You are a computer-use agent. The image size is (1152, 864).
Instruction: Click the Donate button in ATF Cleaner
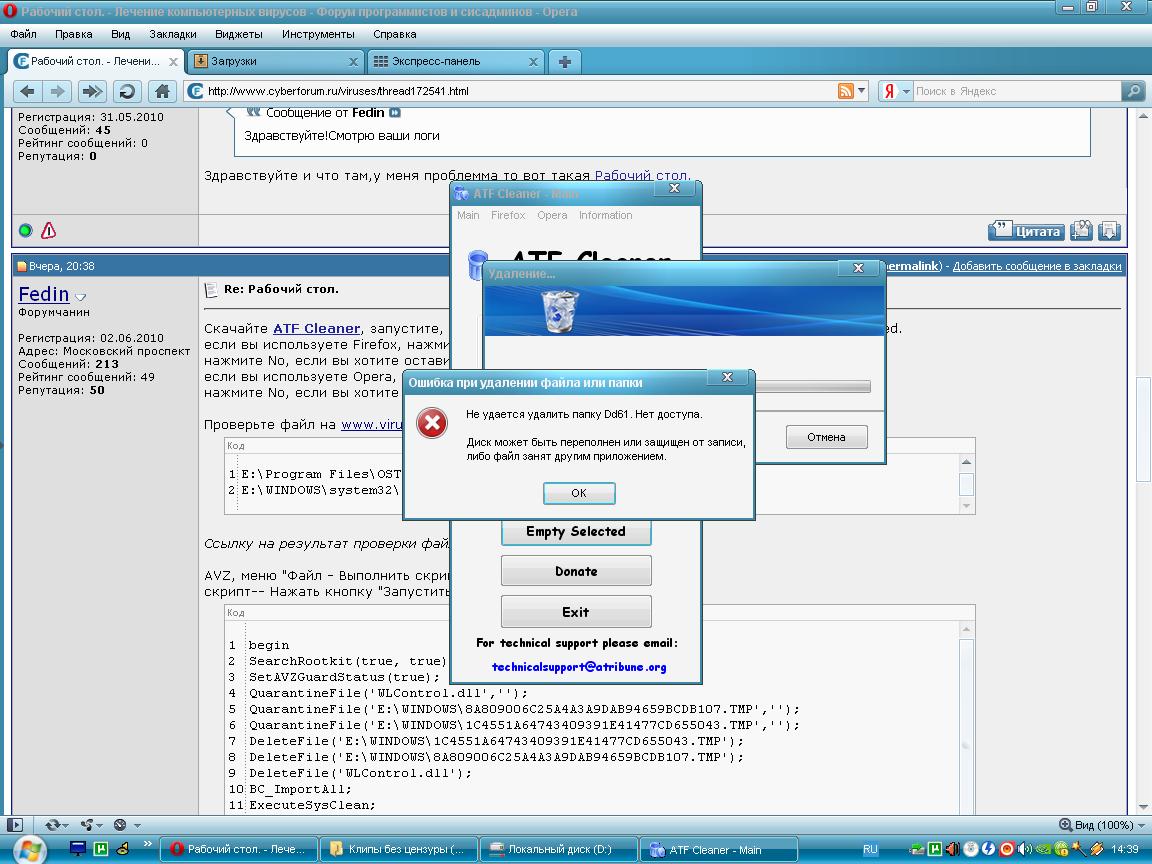(576, 571)
